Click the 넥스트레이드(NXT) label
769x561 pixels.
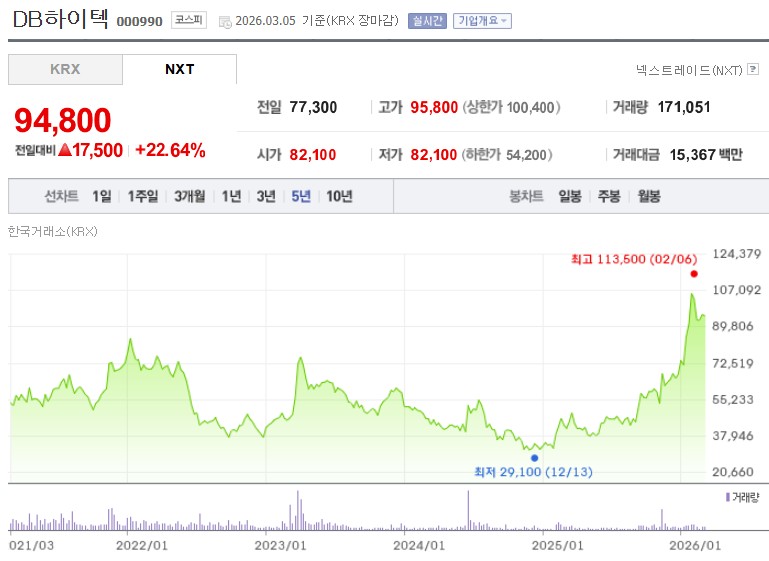[x=689, y=70]
